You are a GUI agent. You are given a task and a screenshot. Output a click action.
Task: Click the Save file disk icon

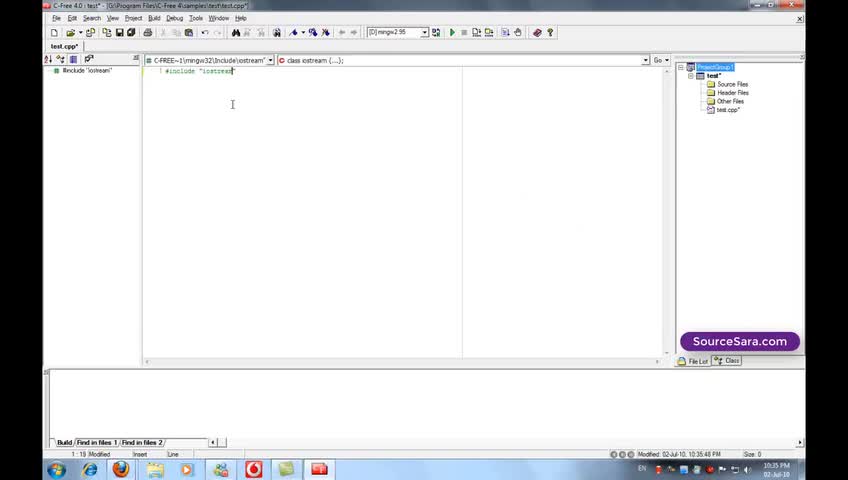point(120,32)
